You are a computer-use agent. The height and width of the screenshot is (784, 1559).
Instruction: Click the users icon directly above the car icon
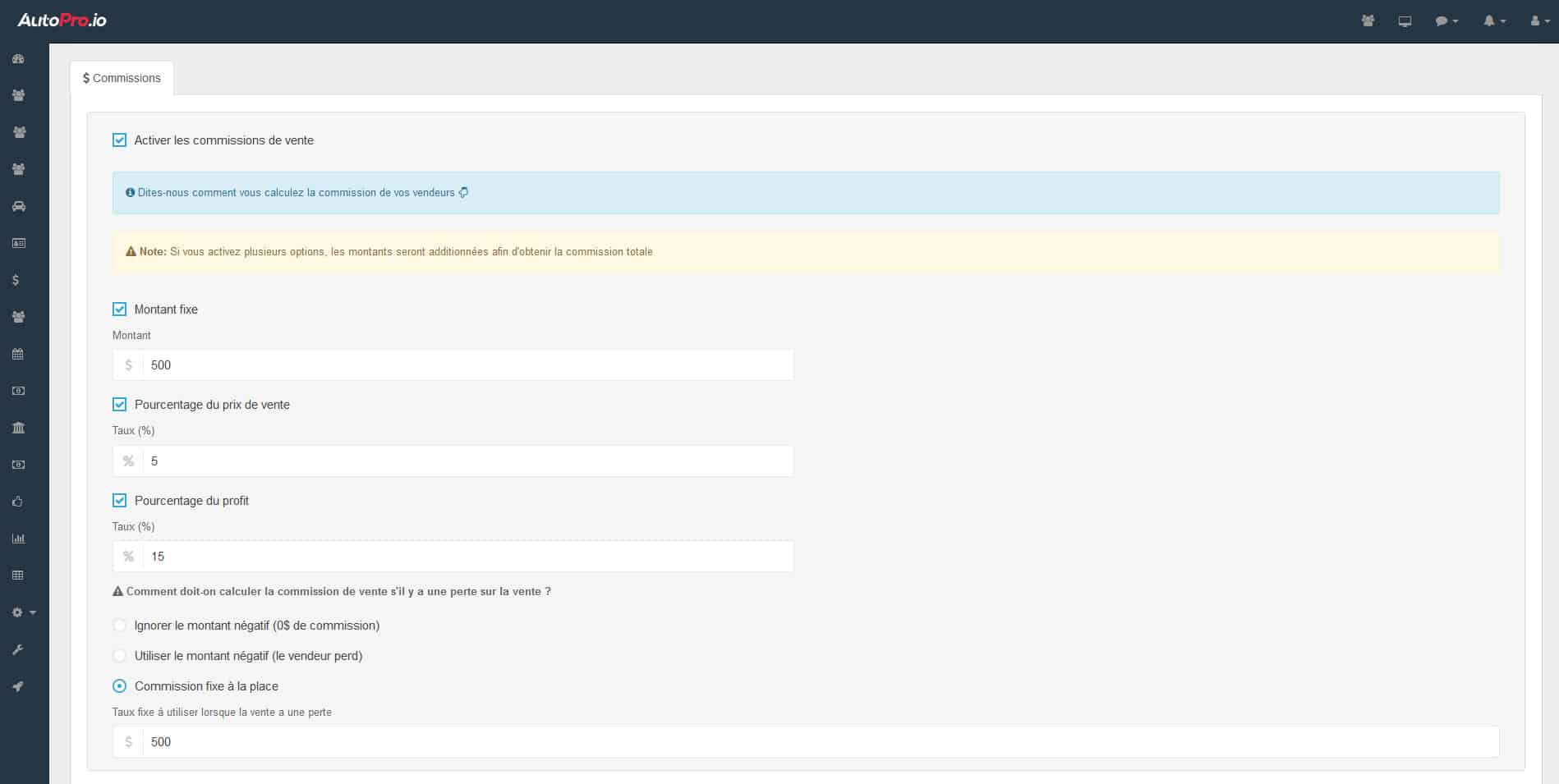click(x=18, y=169)
